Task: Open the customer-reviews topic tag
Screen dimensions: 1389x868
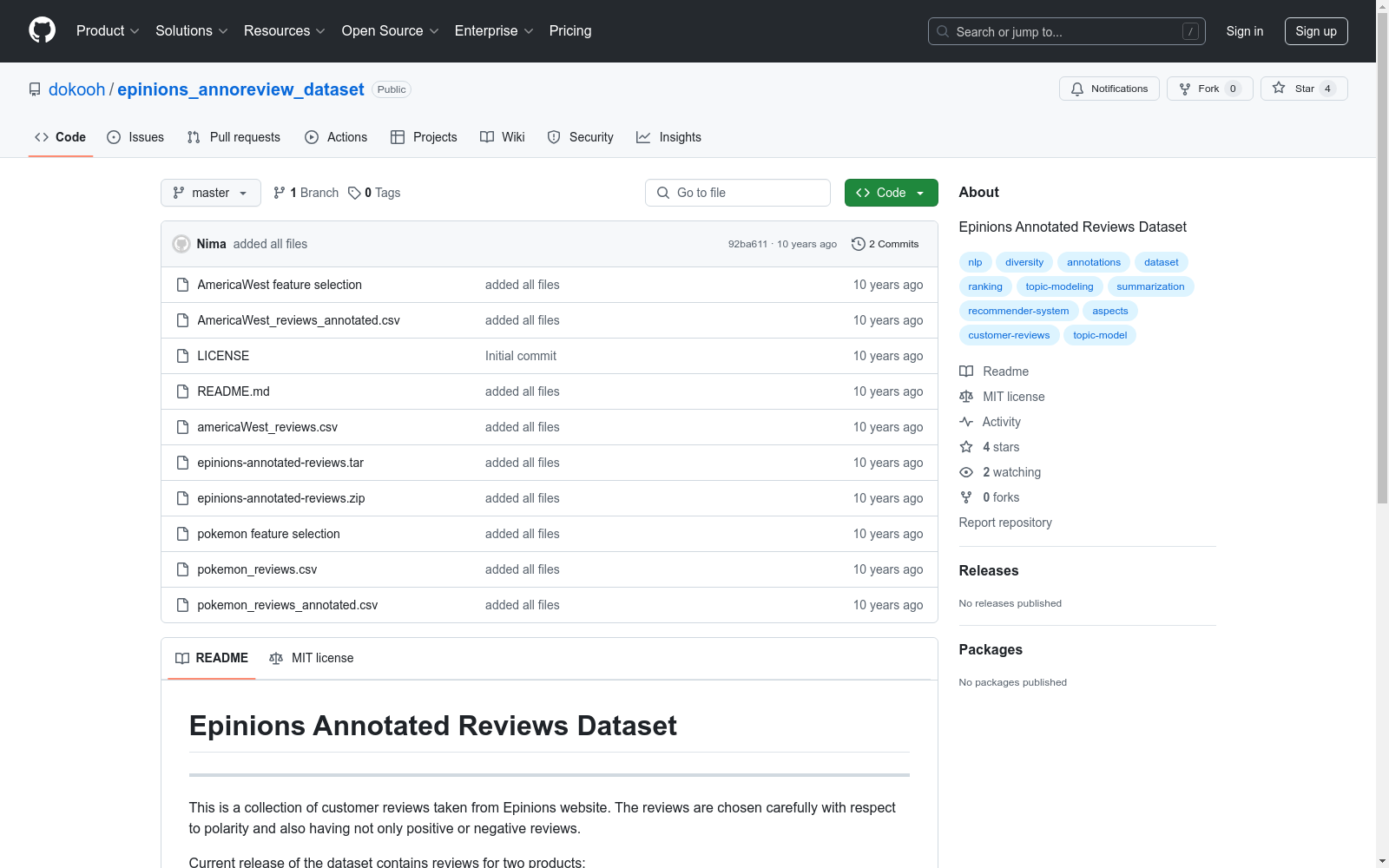Action: click(x=1010, y=335)
